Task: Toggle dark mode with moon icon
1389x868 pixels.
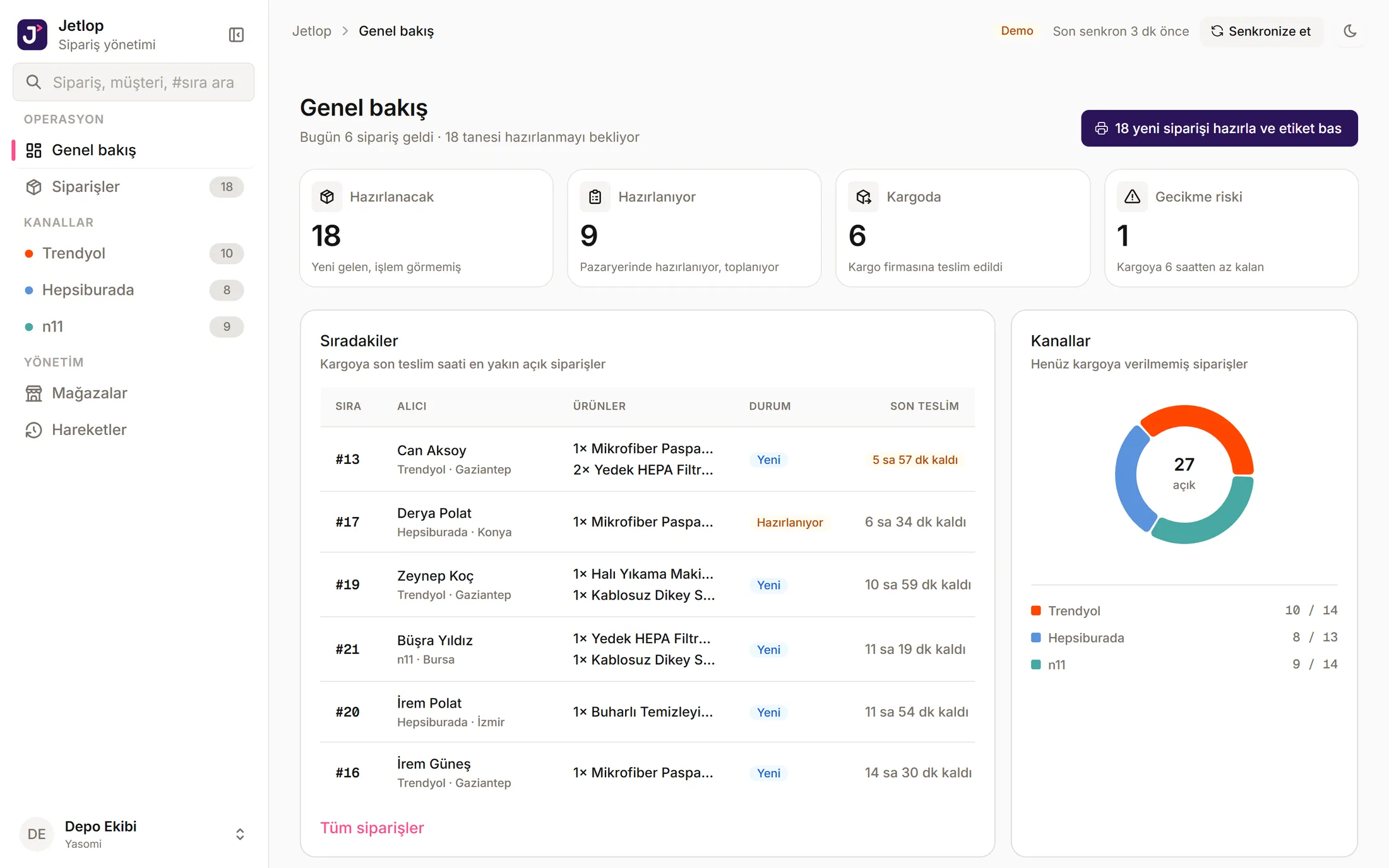Action: tap(1350, 31)
